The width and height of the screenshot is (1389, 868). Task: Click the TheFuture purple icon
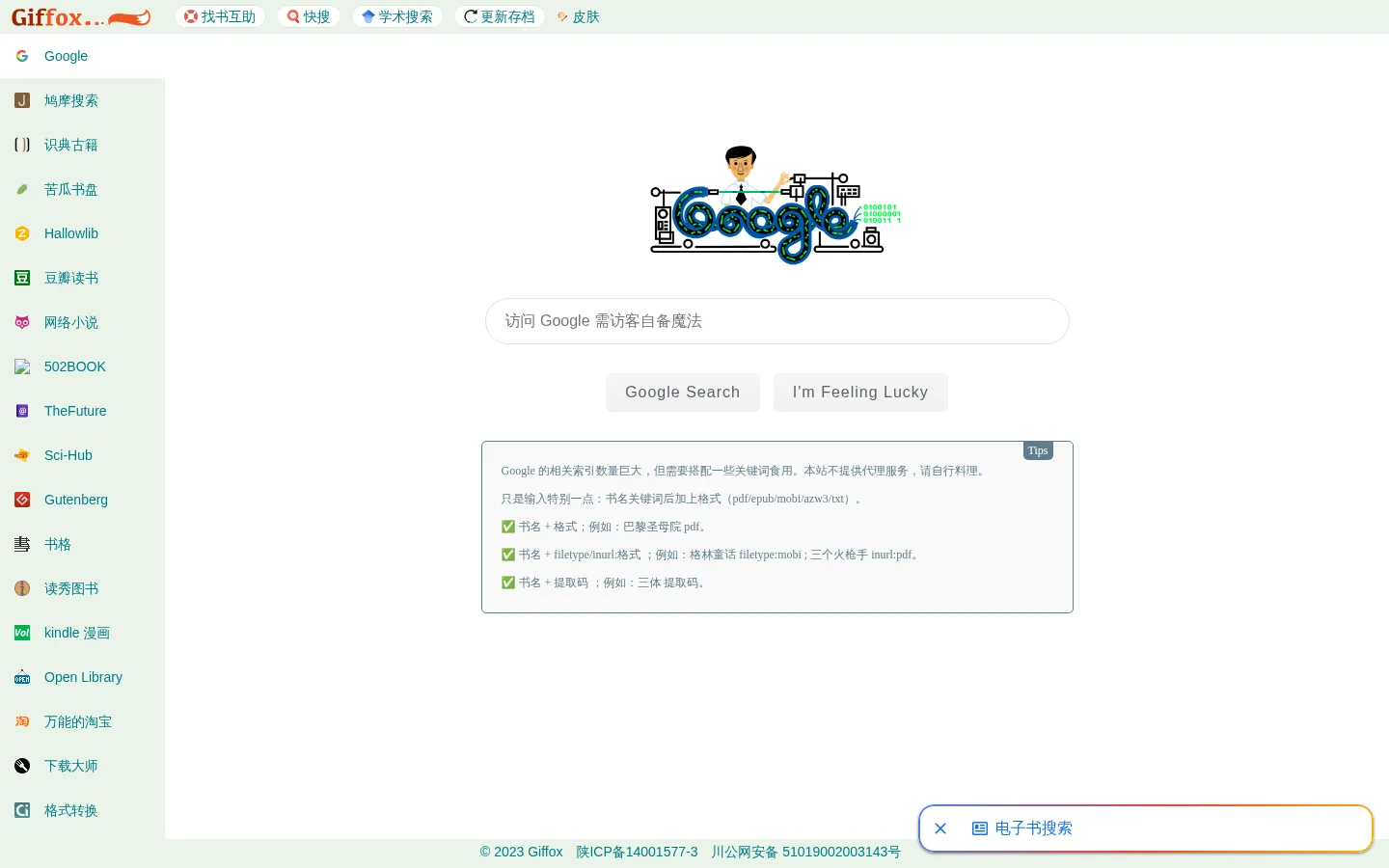22,411
